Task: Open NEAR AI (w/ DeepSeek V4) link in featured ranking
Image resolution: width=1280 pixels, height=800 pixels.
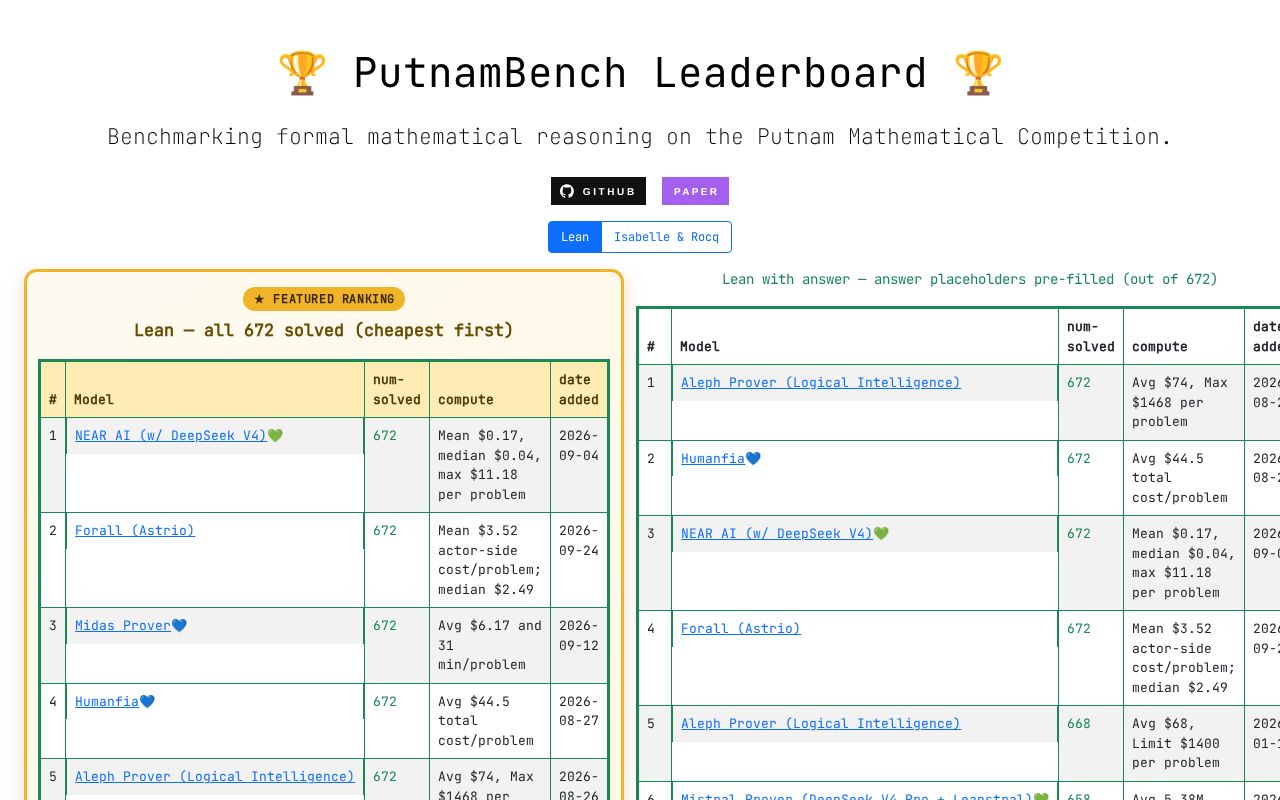Action: click(171, 435)
